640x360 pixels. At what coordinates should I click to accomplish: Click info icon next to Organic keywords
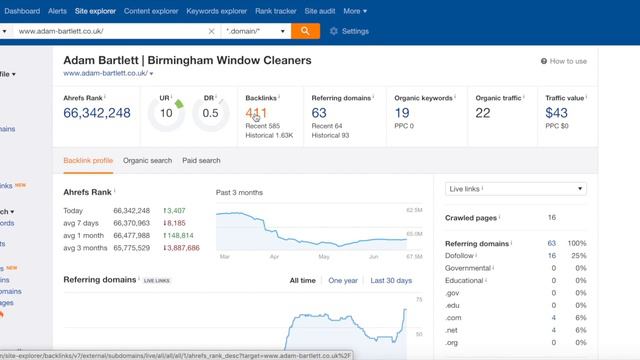(455, 97)
